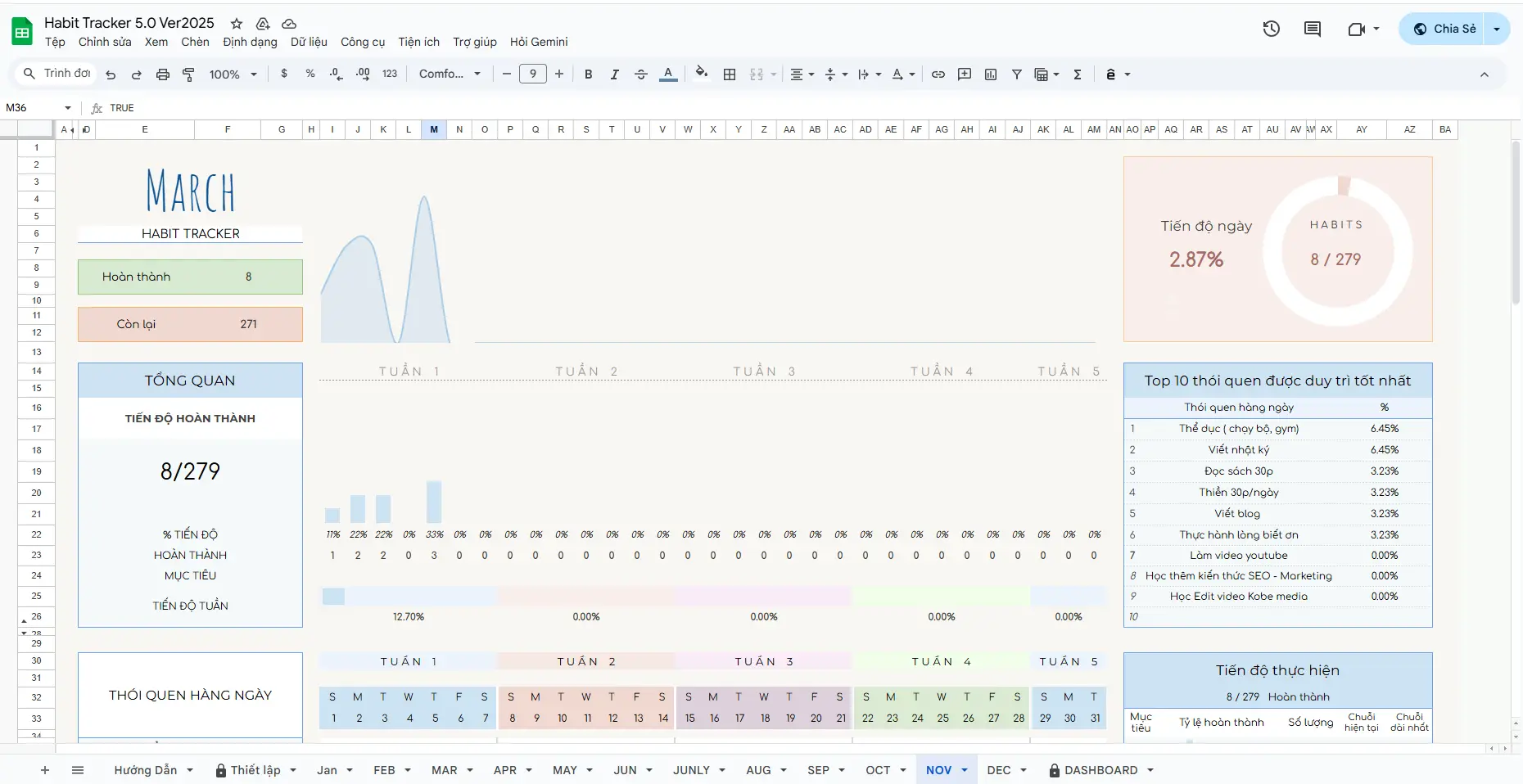Open the Comfo... font family dropdown

click(450, 74)
